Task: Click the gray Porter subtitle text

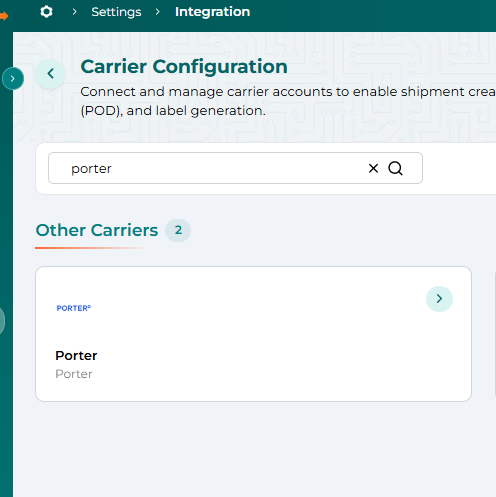Action: click(74, 374)
